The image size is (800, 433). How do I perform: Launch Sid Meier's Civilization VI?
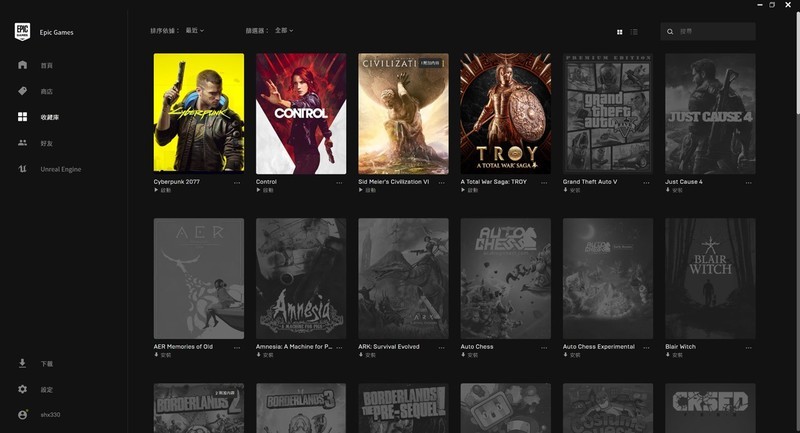(x=367, y=190)
